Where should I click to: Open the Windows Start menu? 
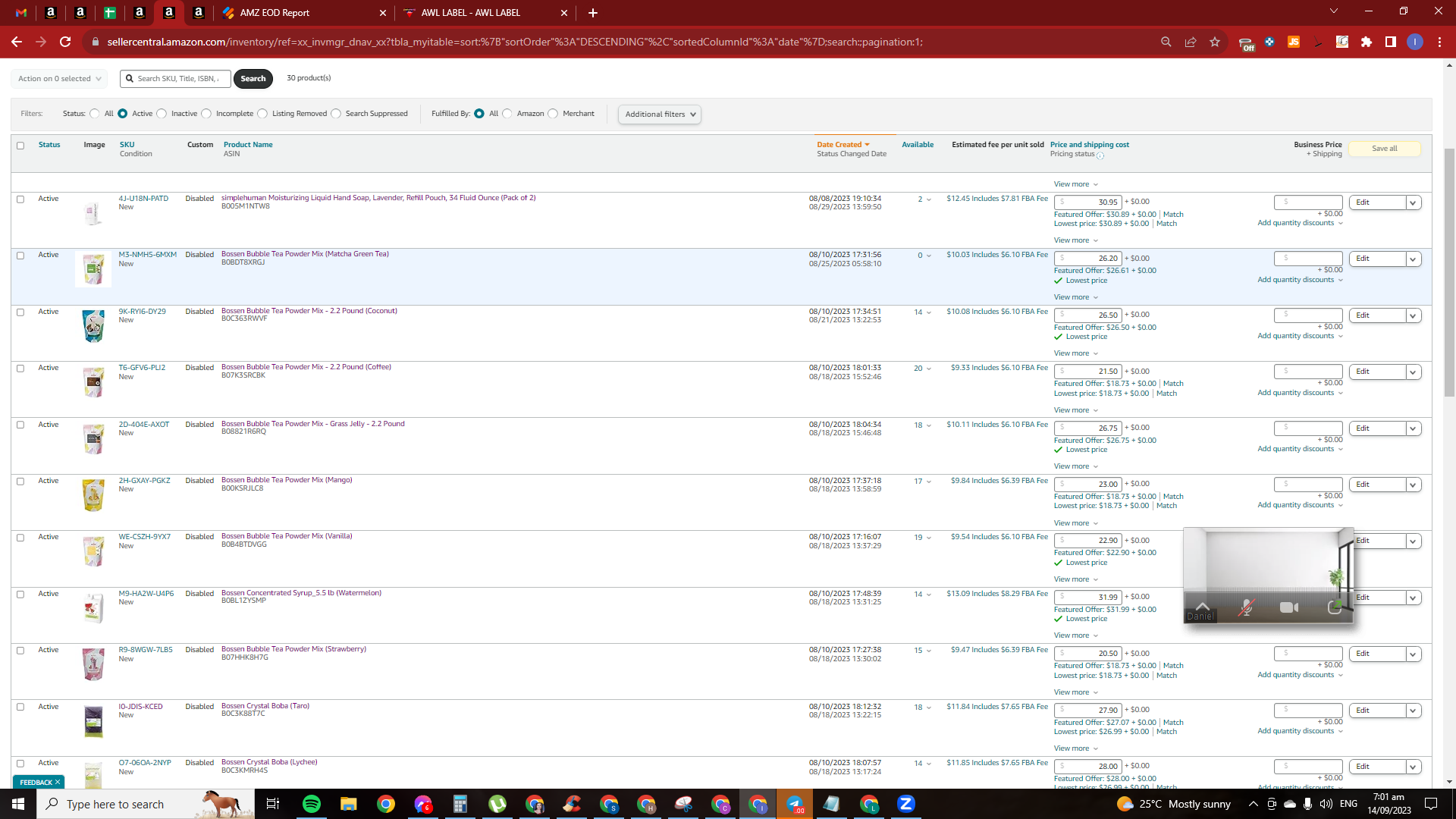coord(18,804)
